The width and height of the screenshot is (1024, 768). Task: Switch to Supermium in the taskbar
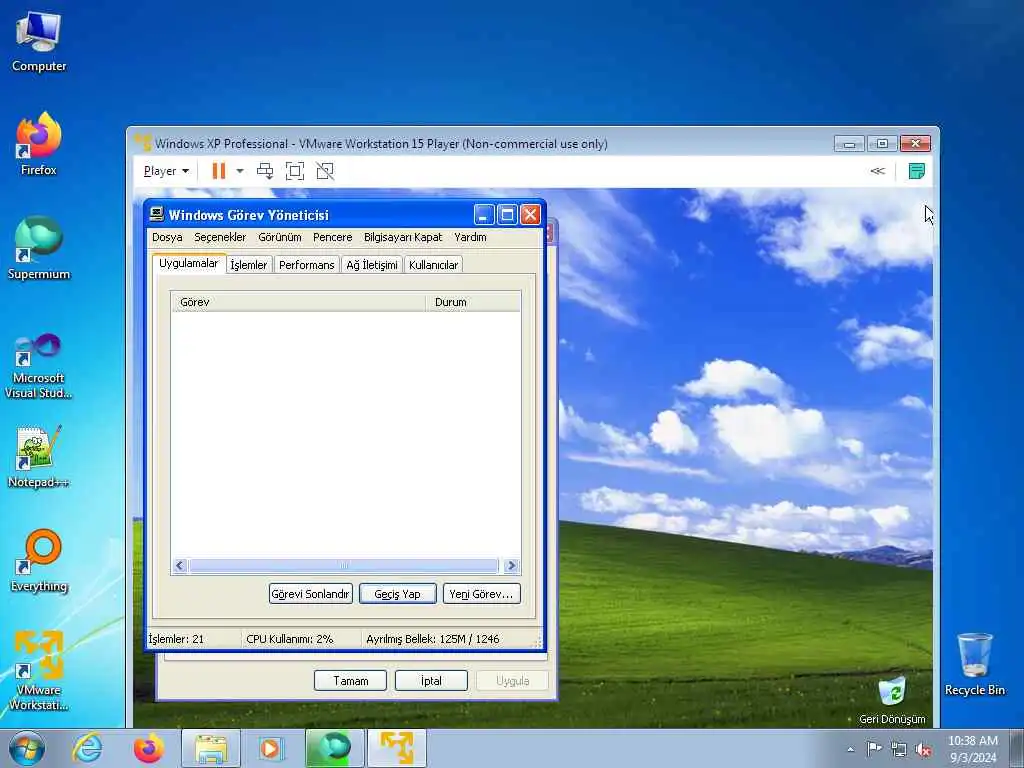point(334,748)
